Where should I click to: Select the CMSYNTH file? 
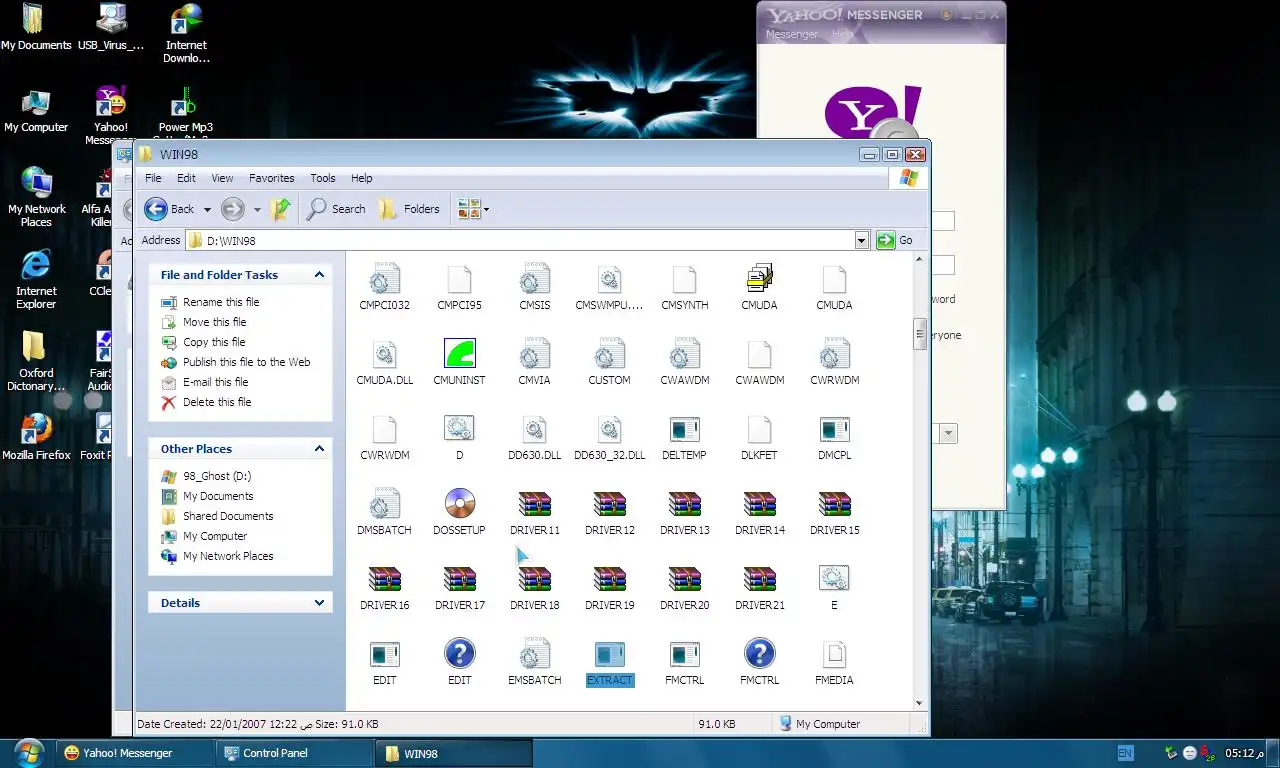click(x=684, y=288)
